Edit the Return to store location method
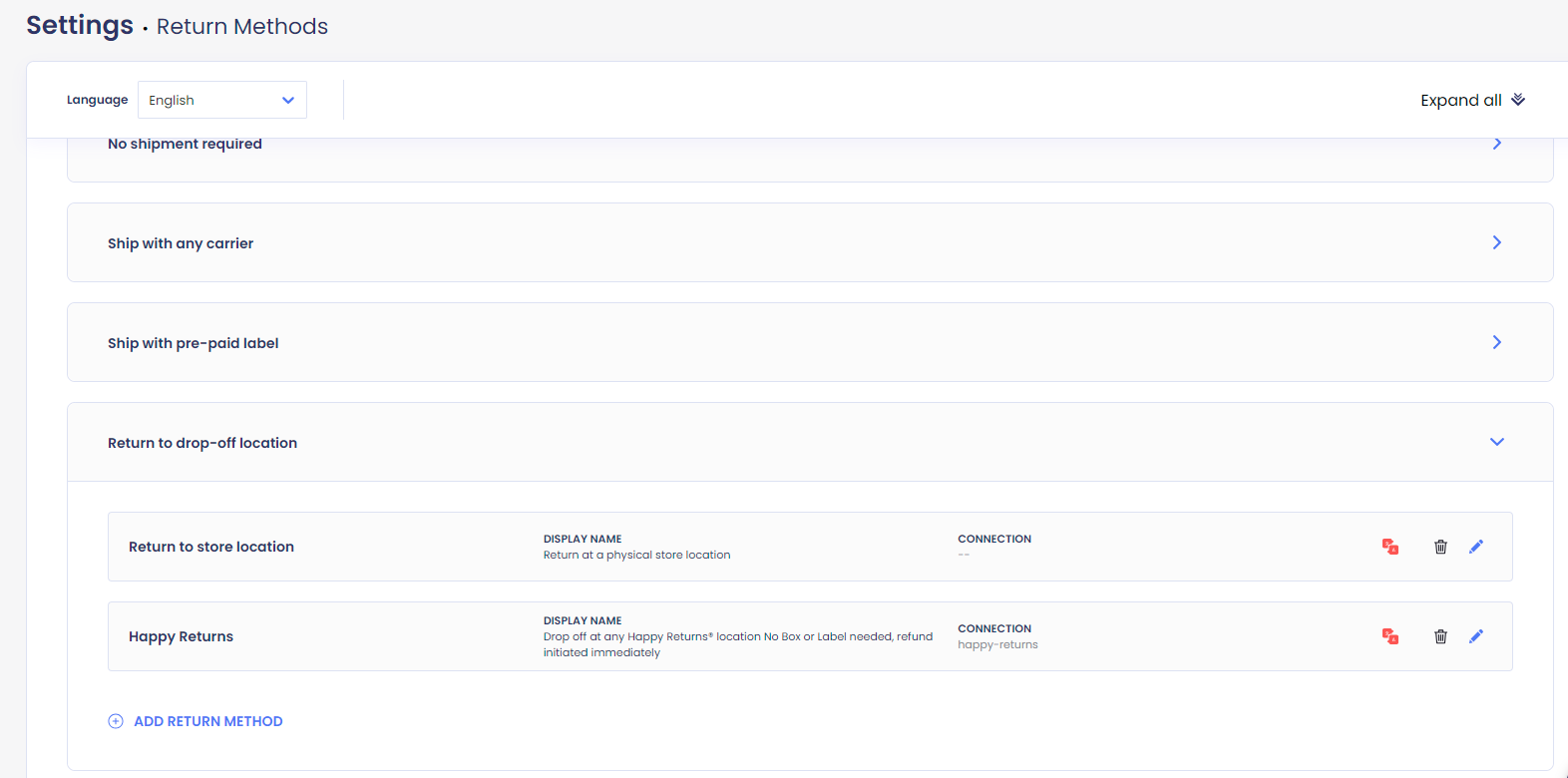The image size is (1568, 778). tap(1476, 547)
